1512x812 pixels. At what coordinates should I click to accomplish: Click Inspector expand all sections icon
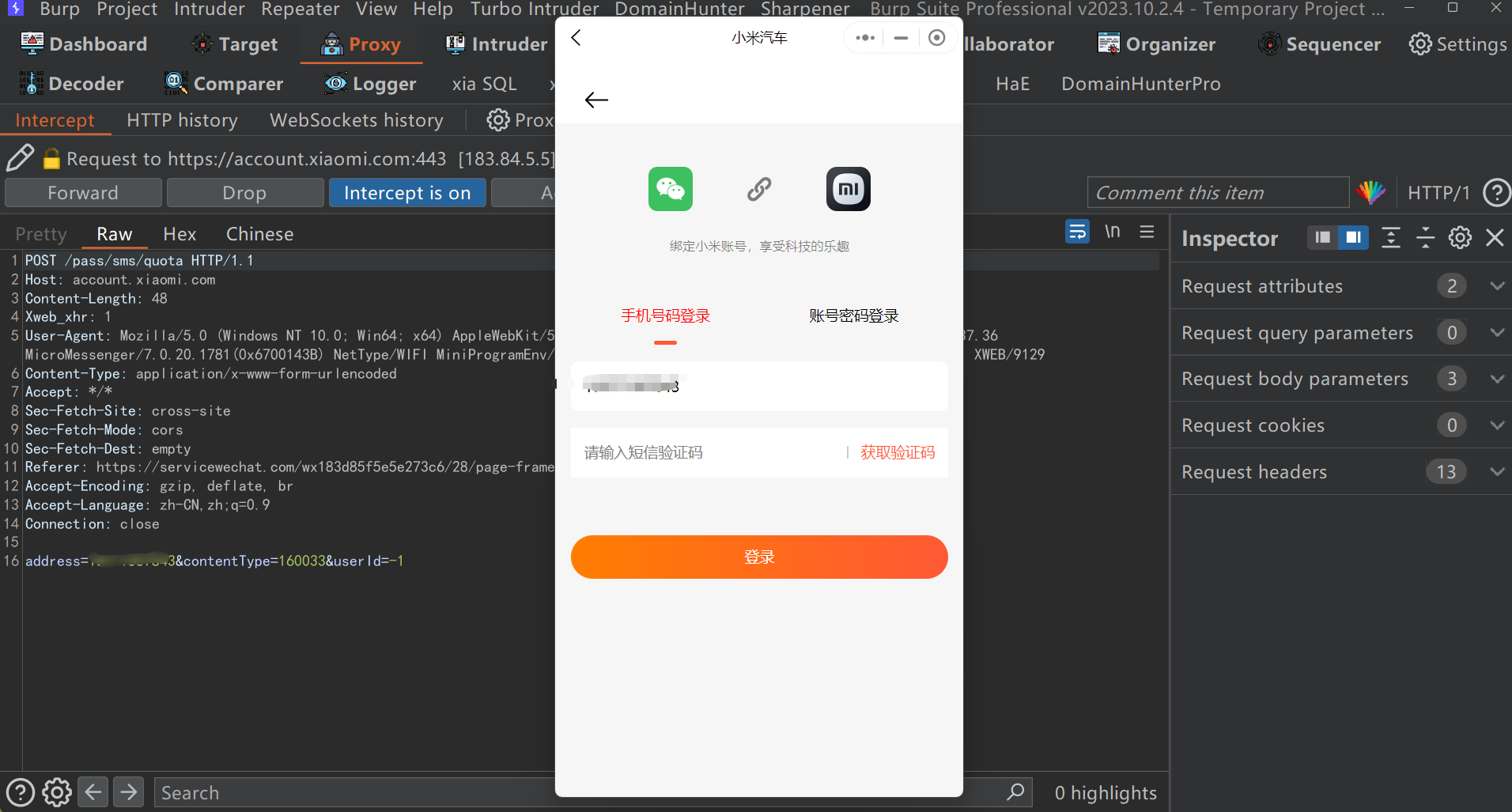click(1391, 237)
